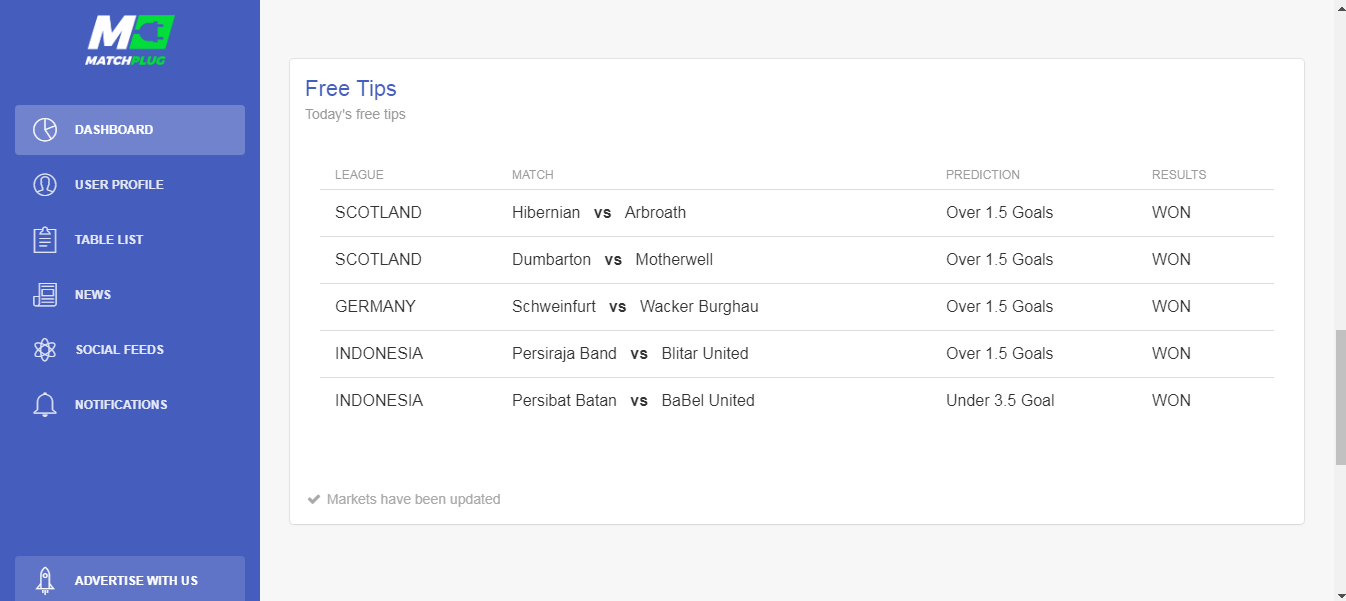Go to the Dashboard menu item
The width and height of the screenshot is (1346, 601).
coord(130,130)
